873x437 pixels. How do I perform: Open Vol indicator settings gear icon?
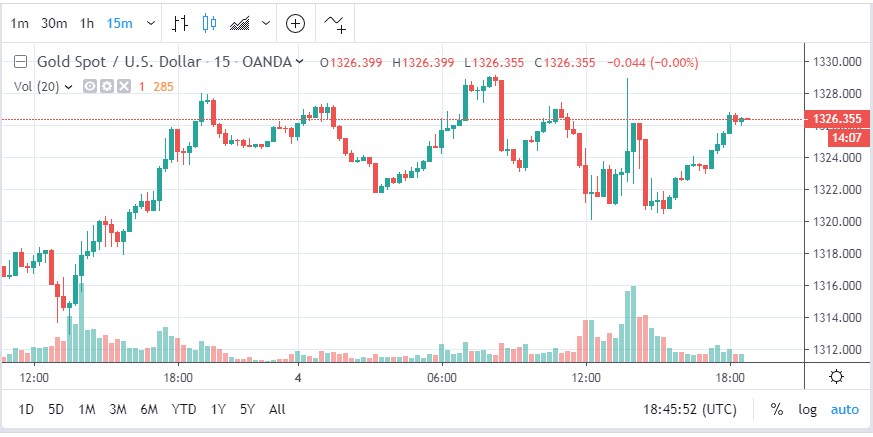pos(107,86)
